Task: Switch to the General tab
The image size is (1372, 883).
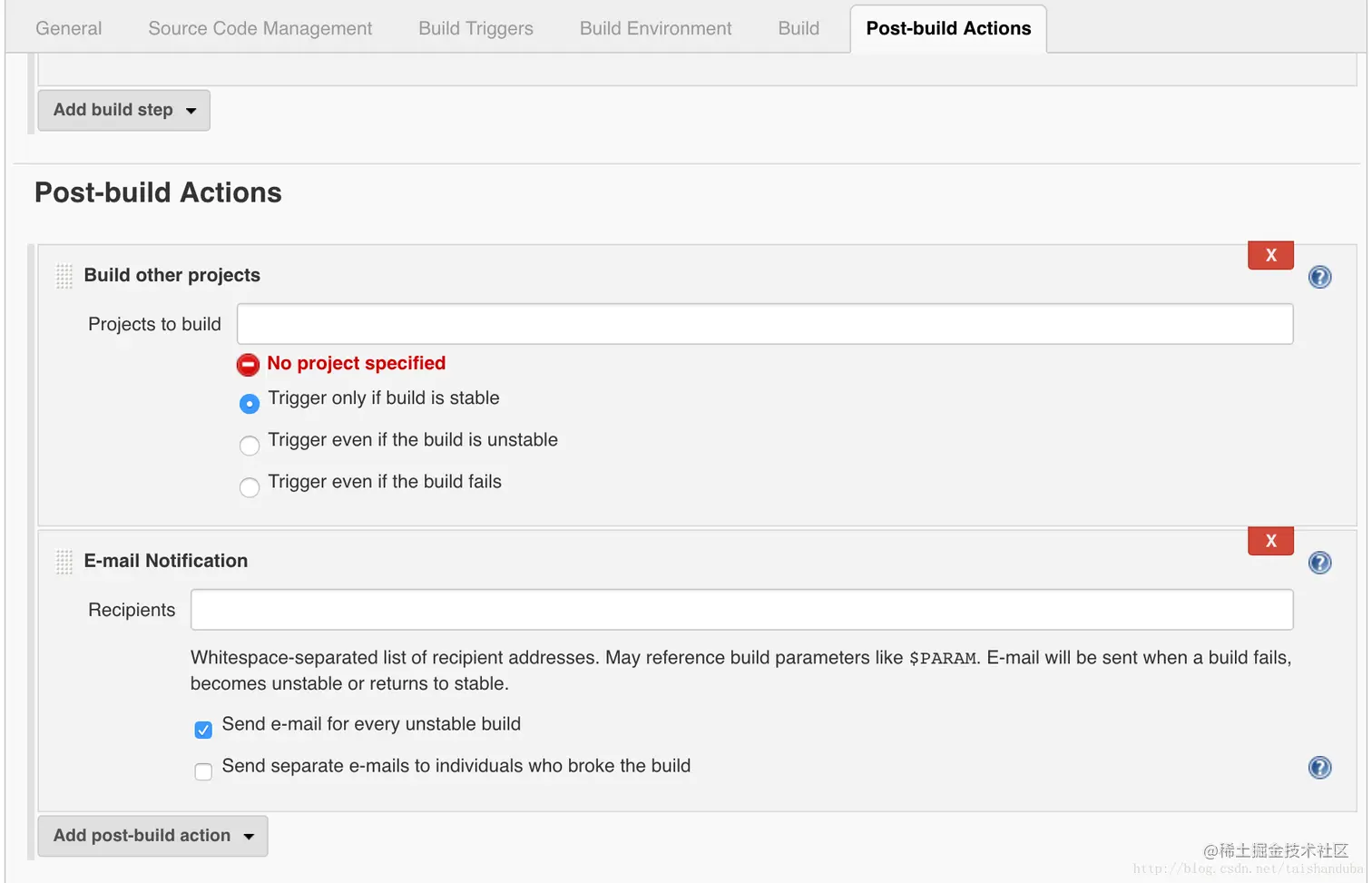Action: [x=69, y=28]
